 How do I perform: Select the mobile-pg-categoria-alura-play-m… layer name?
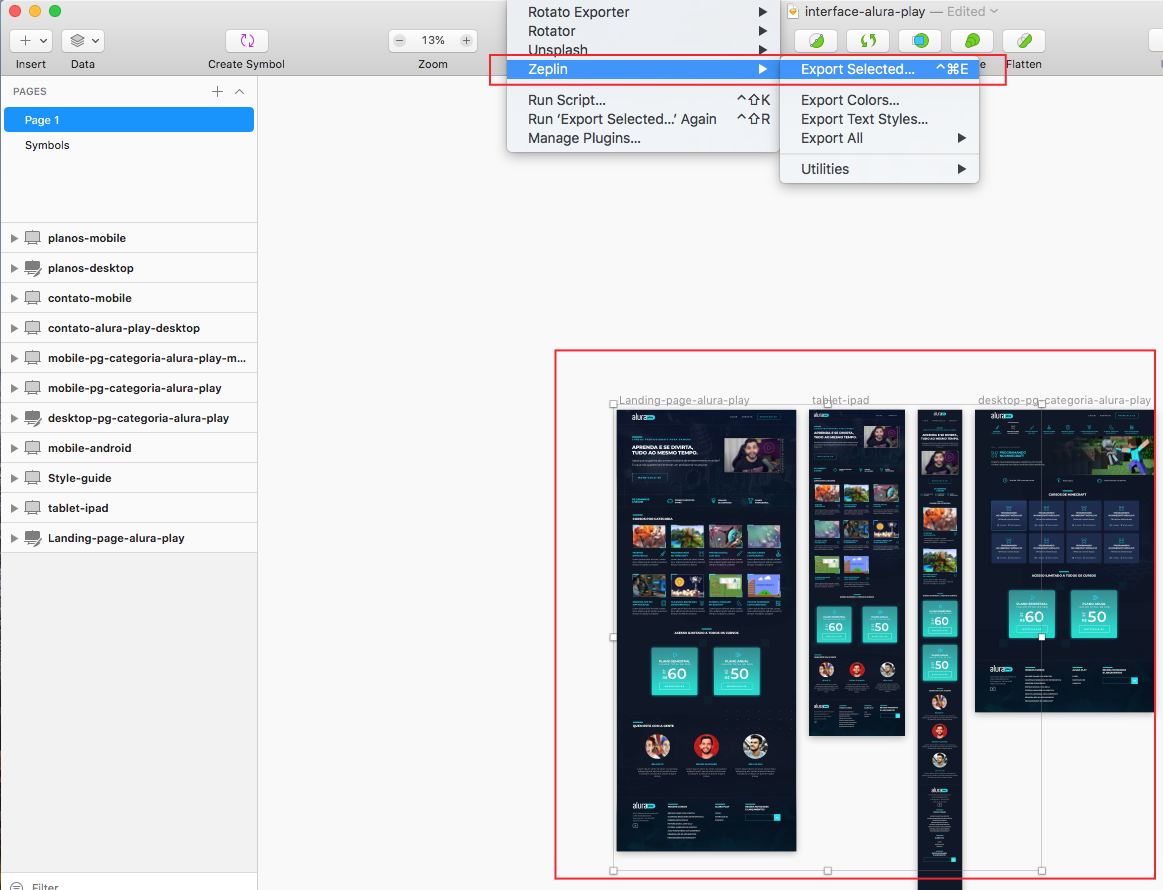(147, 358)
